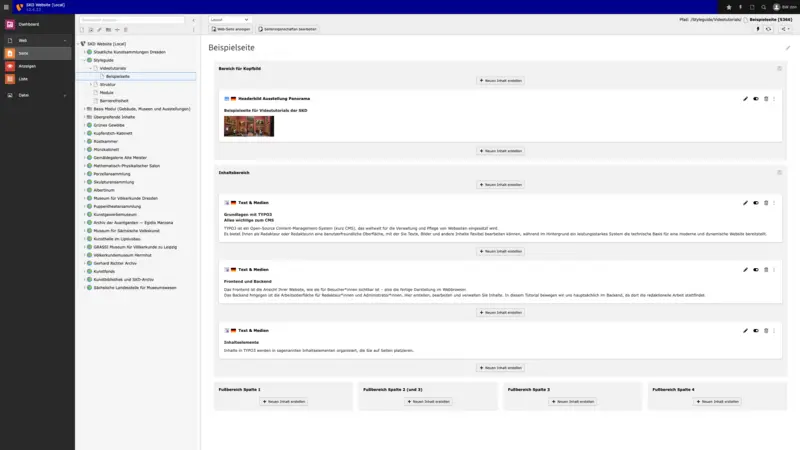This screenshot has width=800, height=450.
Task: Expand the Grünes Gewölbe tree node
Action: tap(84, 125)
